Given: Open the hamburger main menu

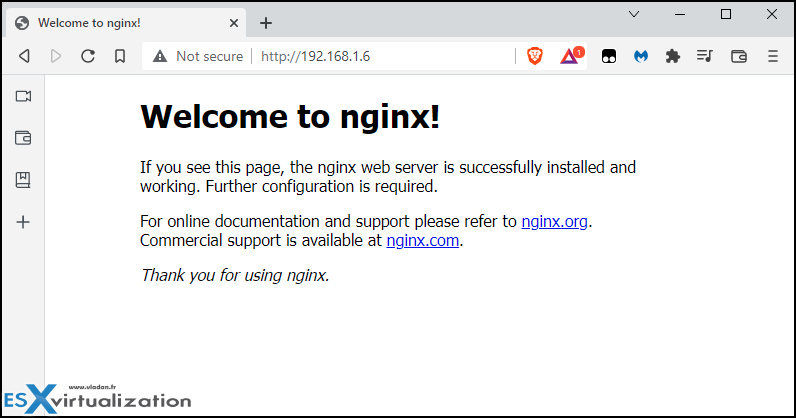Looking at the screenshot, I should pos(773,56).
